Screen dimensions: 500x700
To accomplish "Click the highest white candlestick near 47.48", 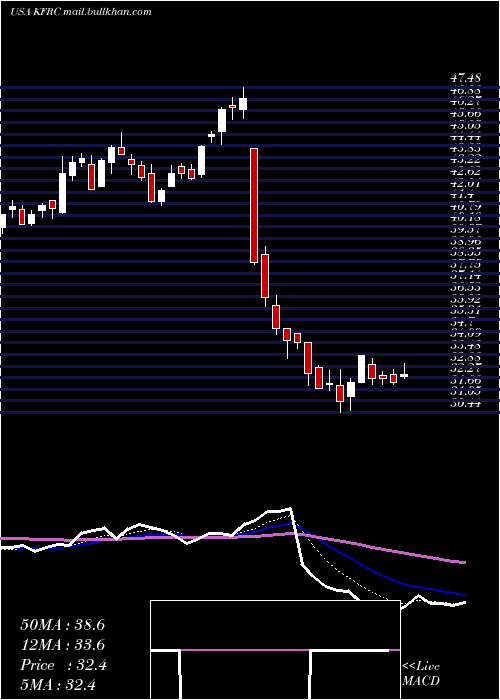I will (243, 103).
